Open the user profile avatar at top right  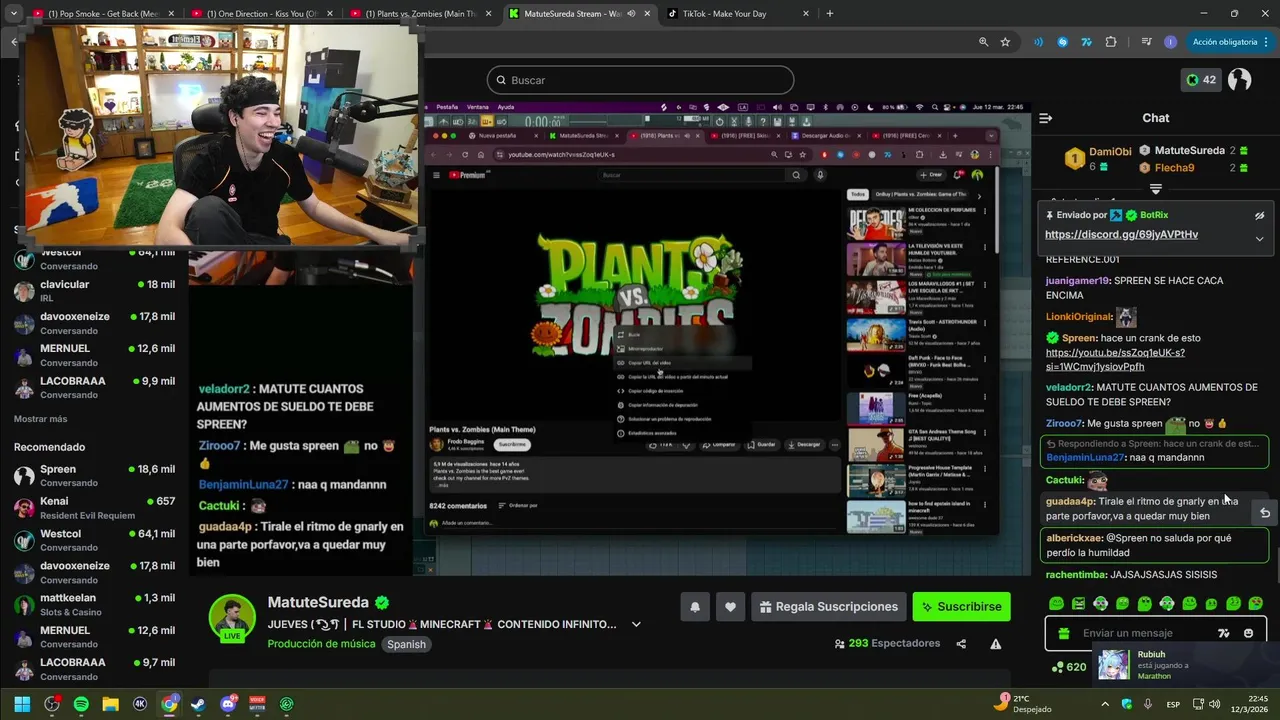point(1240,80)
